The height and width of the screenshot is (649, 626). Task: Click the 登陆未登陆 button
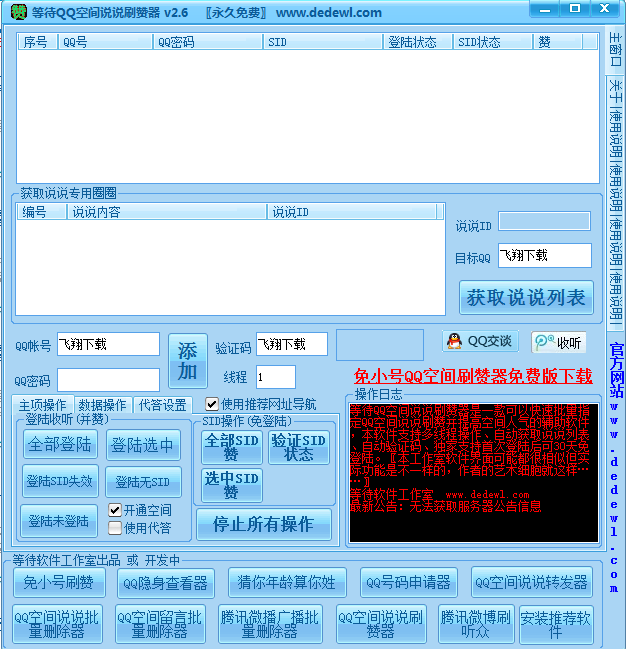(x=59, y=521)
